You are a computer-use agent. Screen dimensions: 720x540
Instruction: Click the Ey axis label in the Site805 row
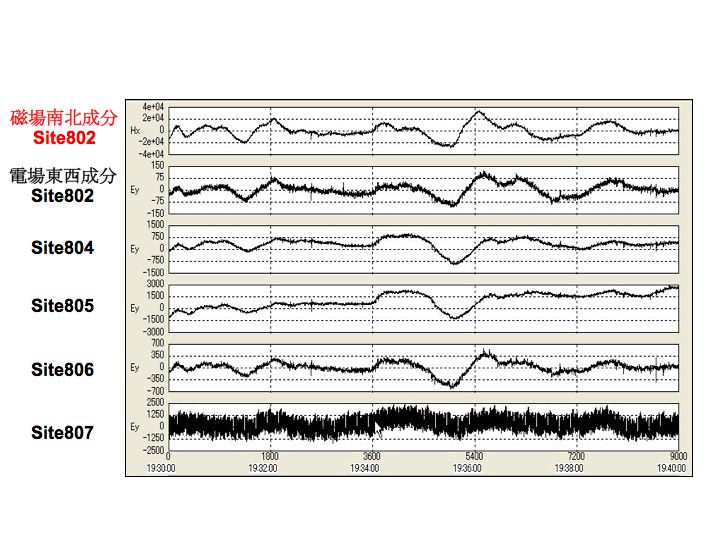tap(135, 308)
